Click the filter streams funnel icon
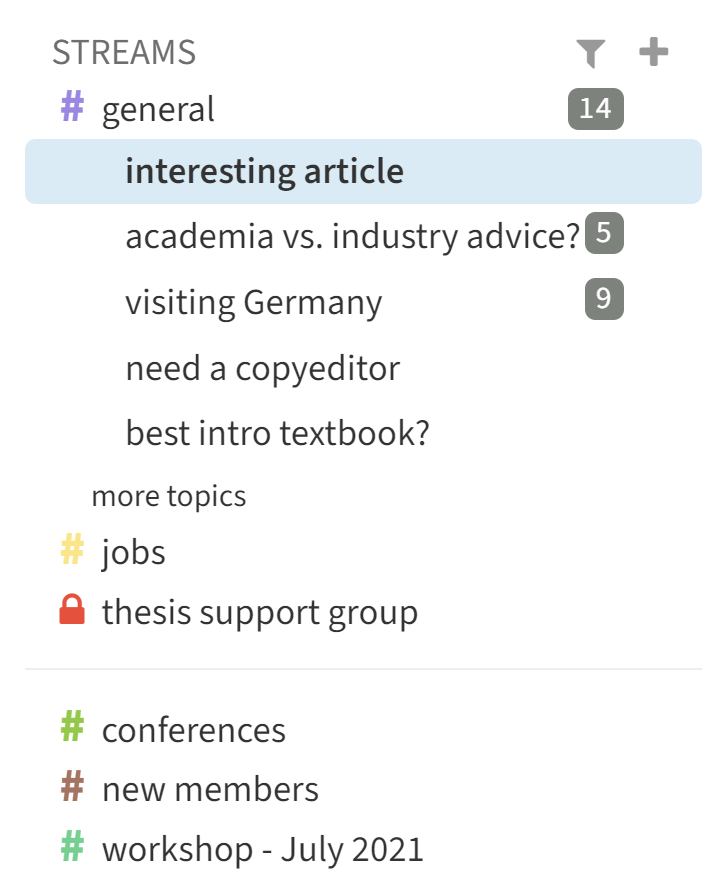 pyautogui.click(x=591, y=53)
